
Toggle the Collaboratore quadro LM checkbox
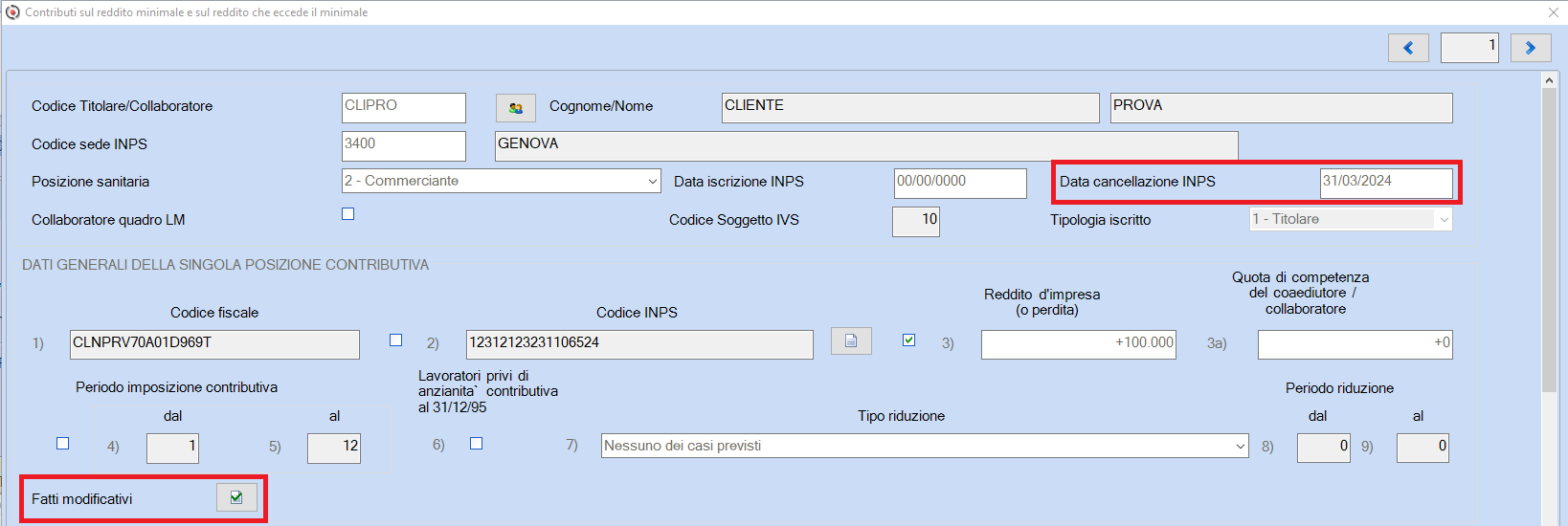pyautogui.click(x=348, y=214)
